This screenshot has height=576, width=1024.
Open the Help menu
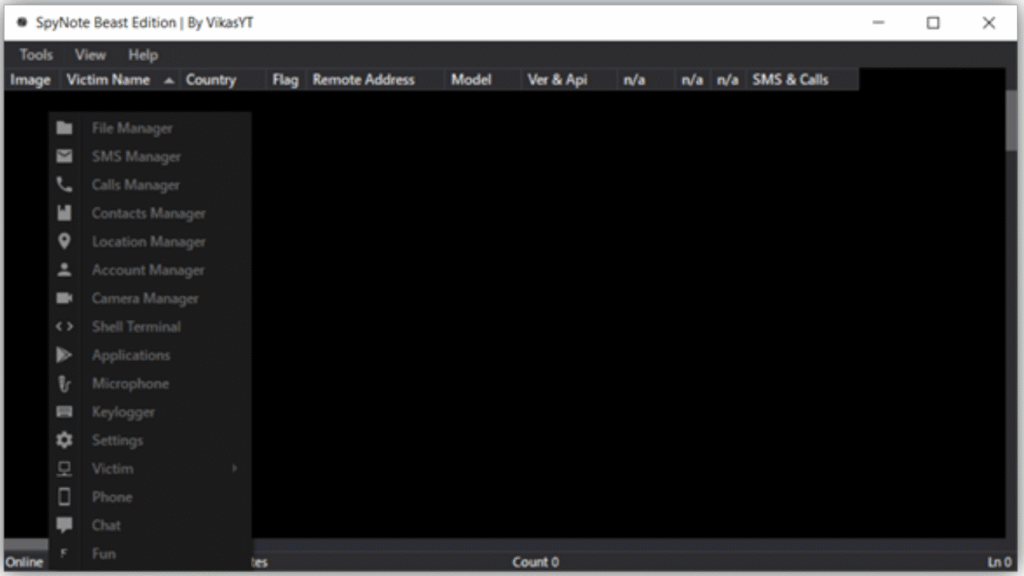coord(143,55)
